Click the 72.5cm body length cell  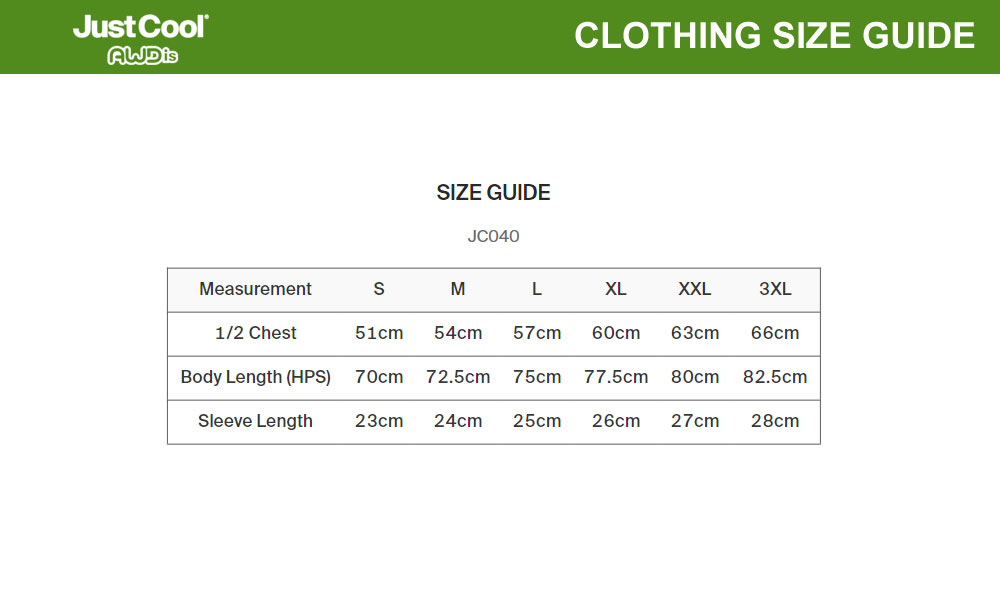click(x=458, y=377)
